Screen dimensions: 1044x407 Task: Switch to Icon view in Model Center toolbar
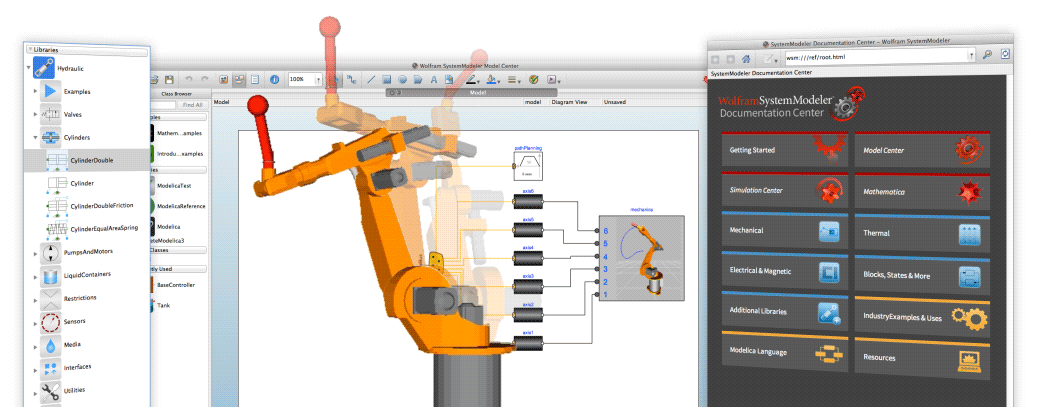pyautogui.click(x=224, y=79)
